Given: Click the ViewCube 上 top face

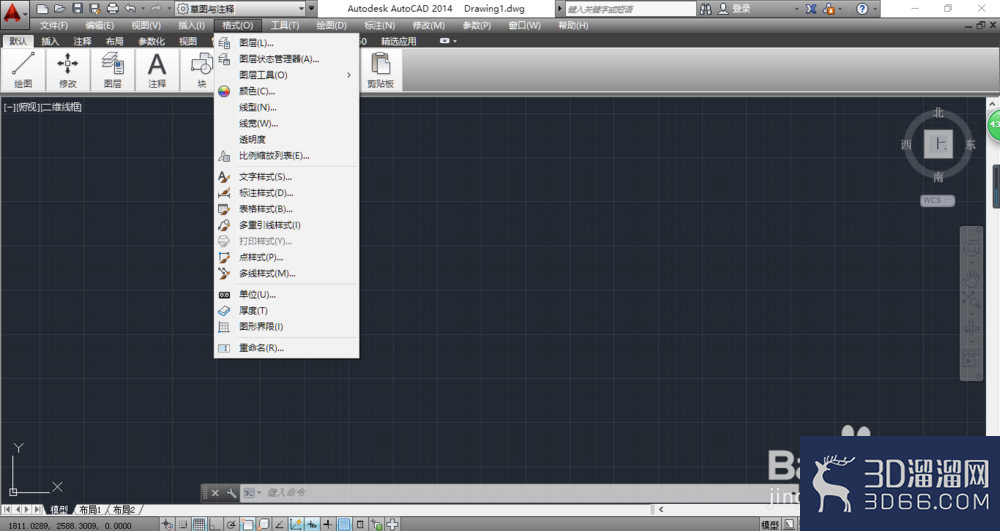Looking at the screenshot, I should pyautogui.click(x=938, y=144).
